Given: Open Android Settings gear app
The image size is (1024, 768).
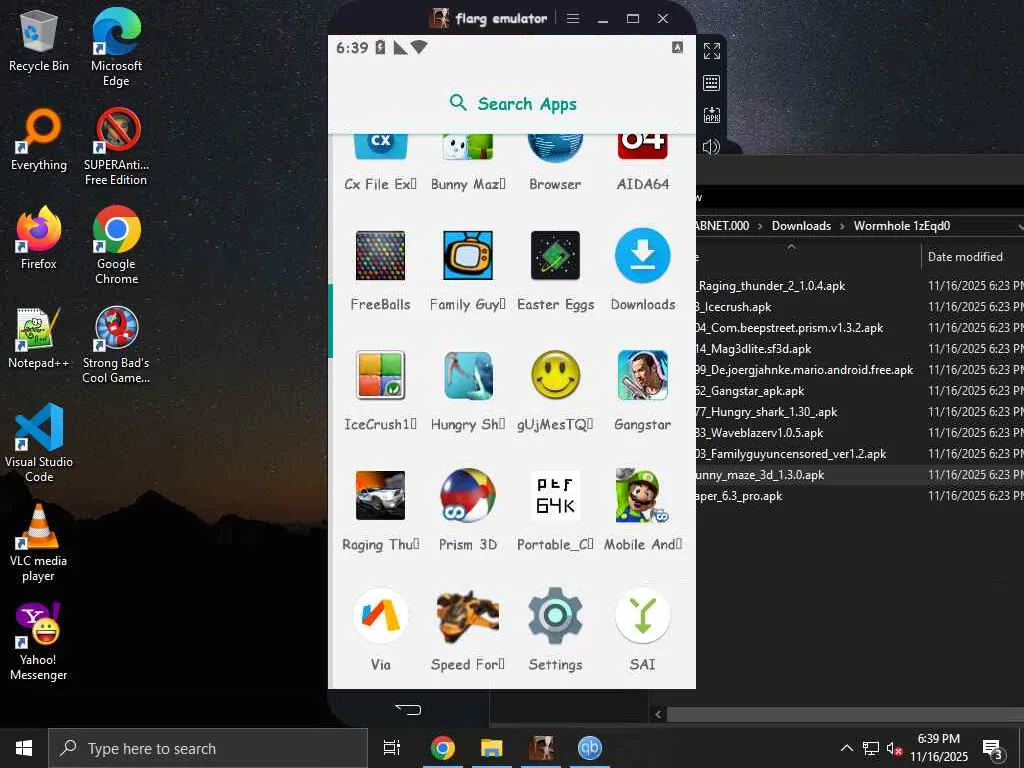Looking at the screenshot, I should (555, 630).
